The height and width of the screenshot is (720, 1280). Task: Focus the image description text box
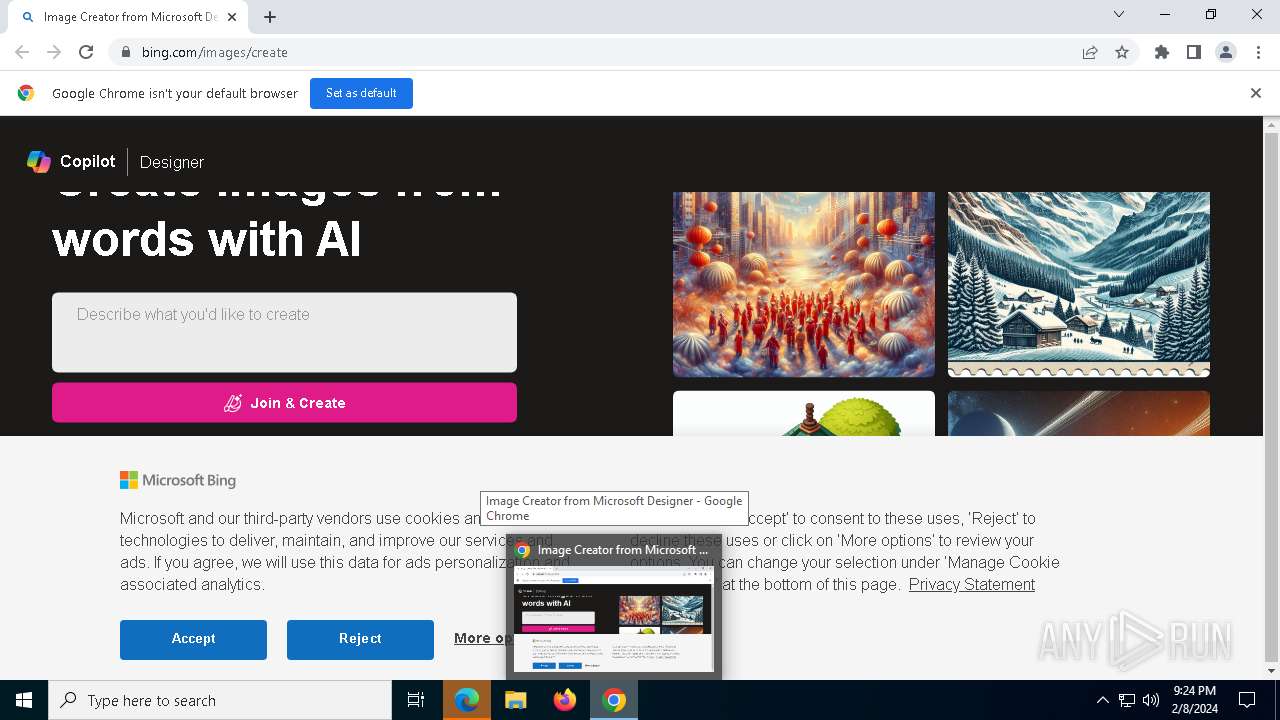[x=284, y=332]
